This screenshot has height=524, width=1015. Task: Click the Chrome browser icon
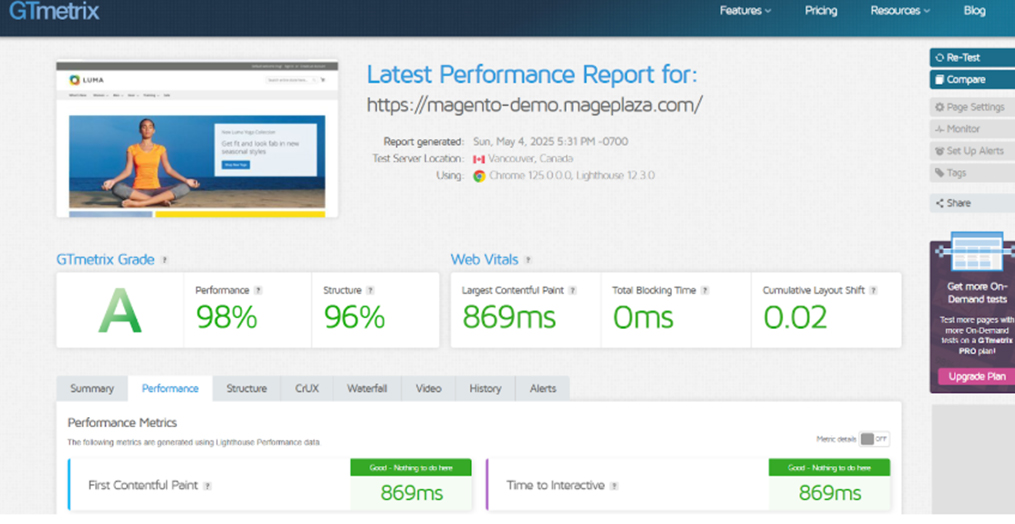coord(479,176)
